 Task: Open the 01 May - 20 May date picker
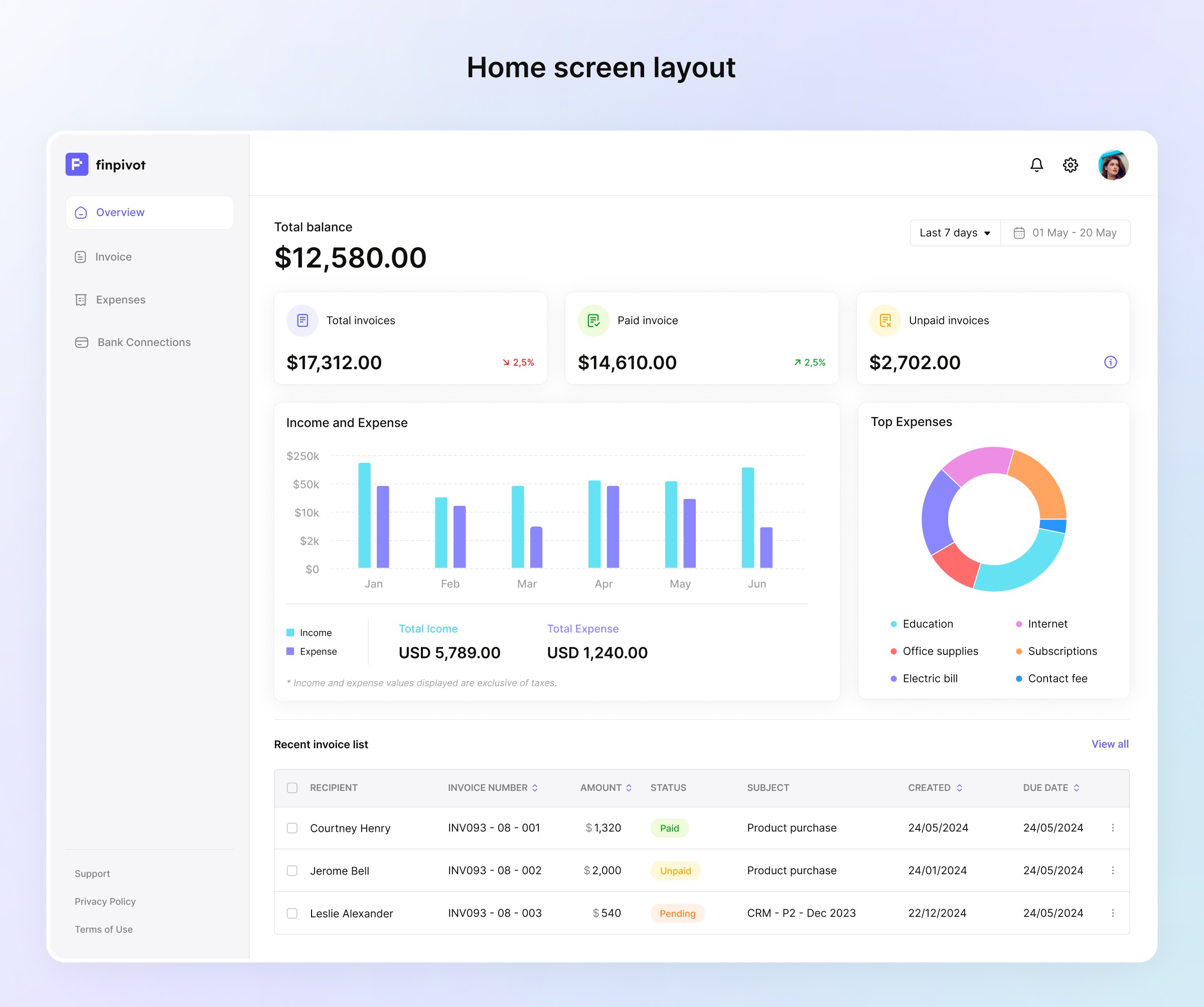(1065, 233)
